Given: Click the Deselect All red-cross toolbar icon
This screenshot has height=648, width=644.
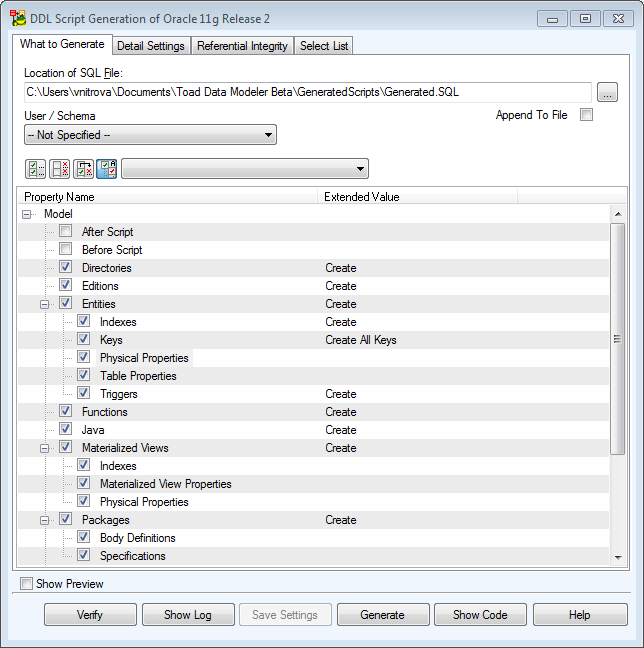Looking at the screenshot, I should coord(60,169).
